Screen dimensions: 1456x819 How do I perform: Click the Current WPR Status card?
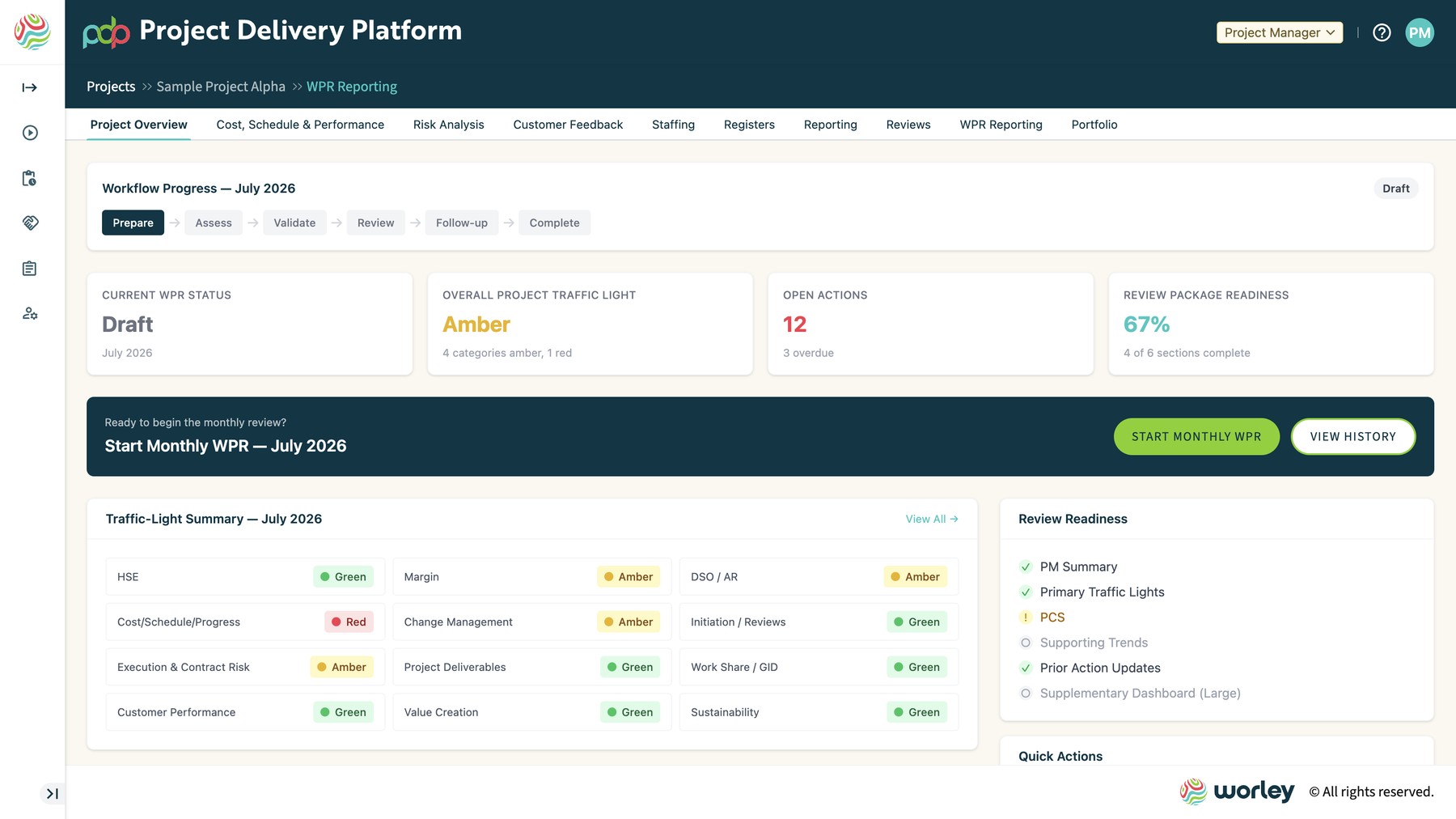250,324
